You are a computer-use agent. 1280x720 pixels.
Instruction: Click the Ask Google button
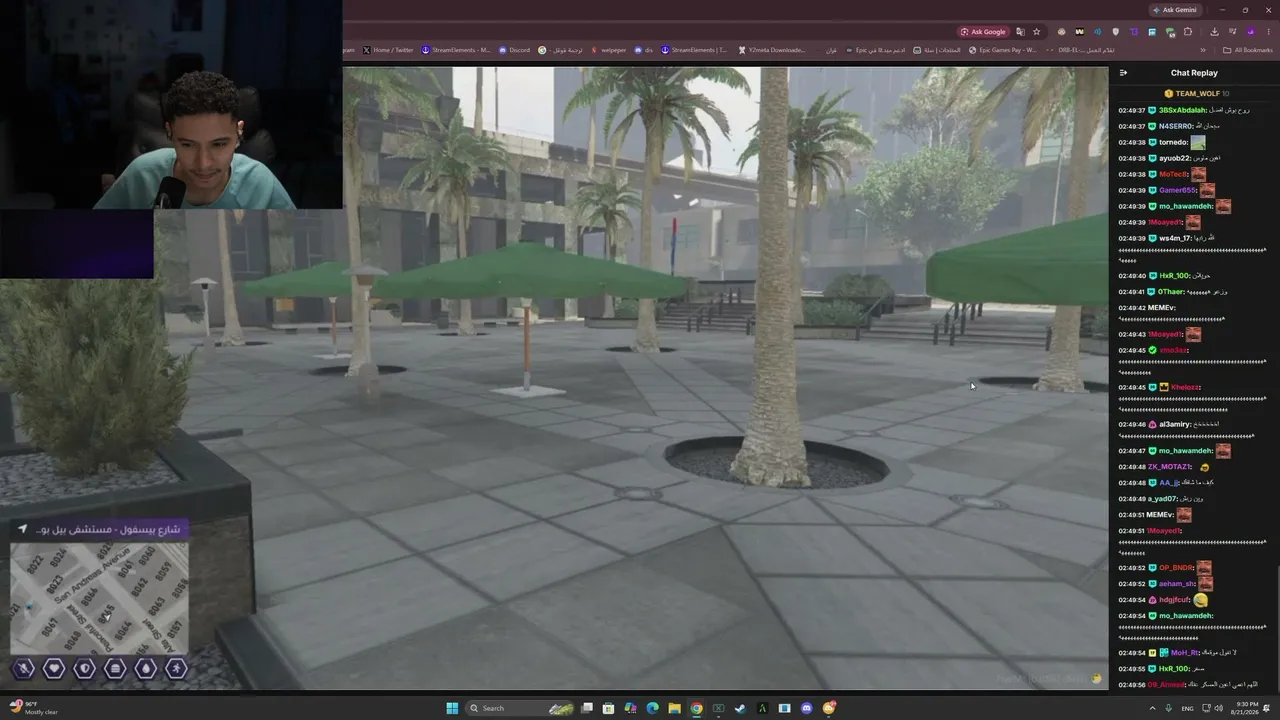pyautogui.click(x=983, y=32)
